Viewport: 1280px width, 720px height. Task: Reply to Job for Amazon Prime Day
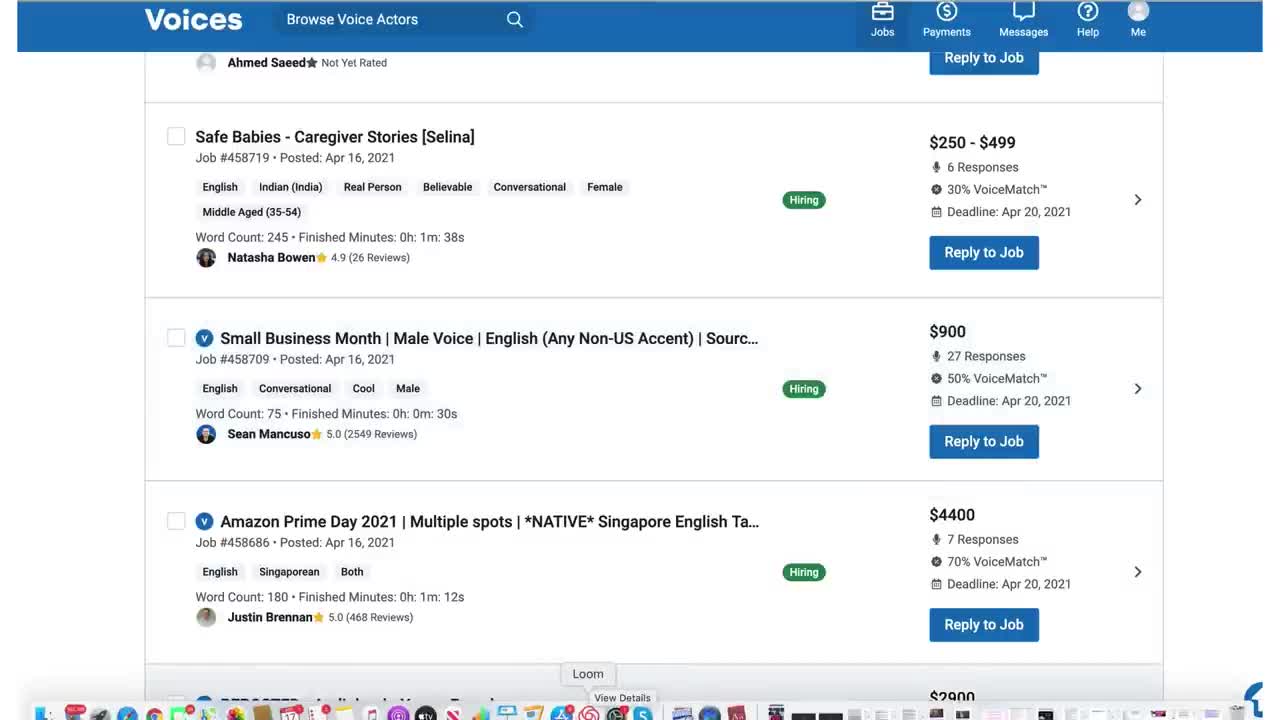[x=984, y=624]
